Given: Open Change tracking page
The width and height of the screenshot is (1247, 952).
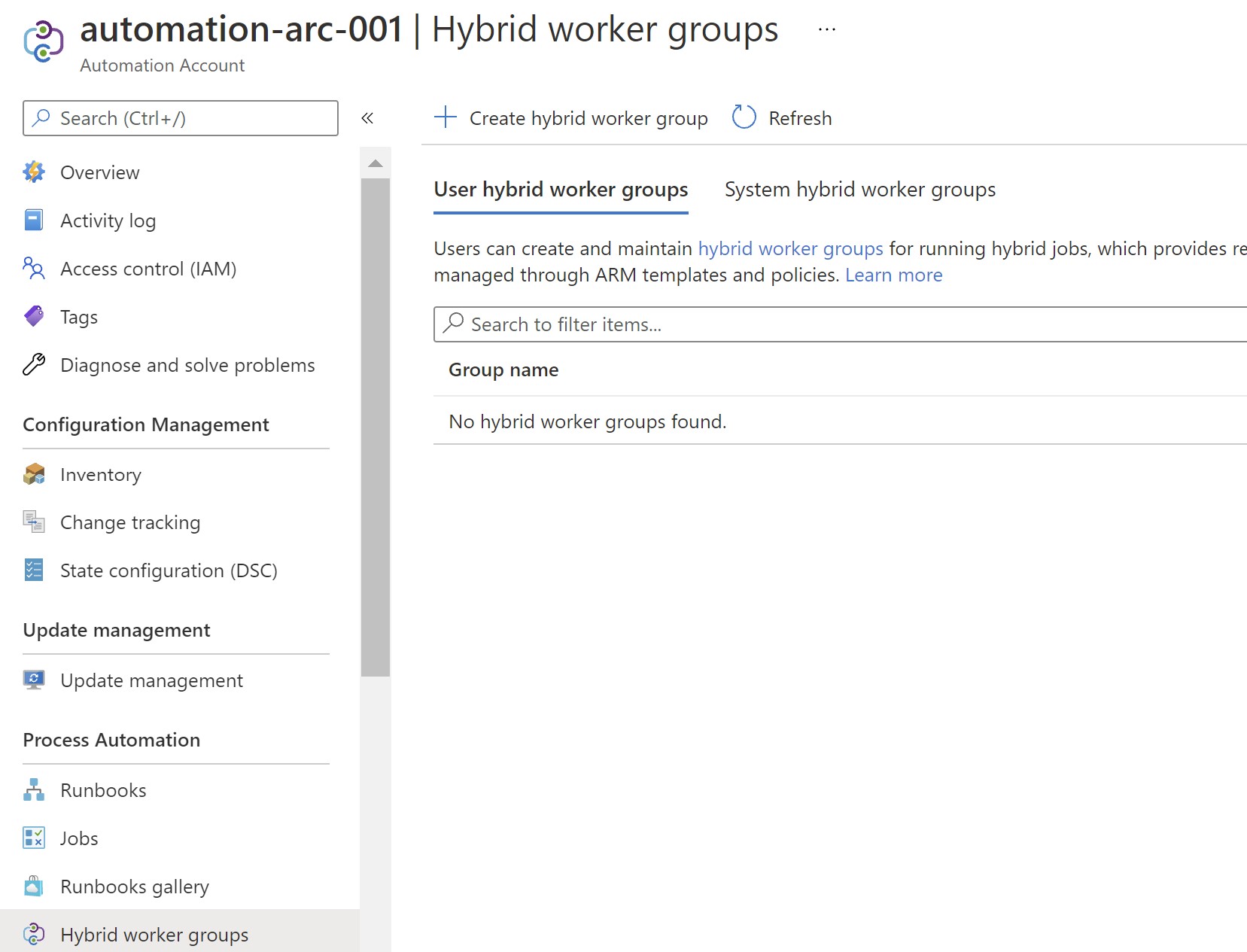Looking at the screenshot, I should coord(130,522).
